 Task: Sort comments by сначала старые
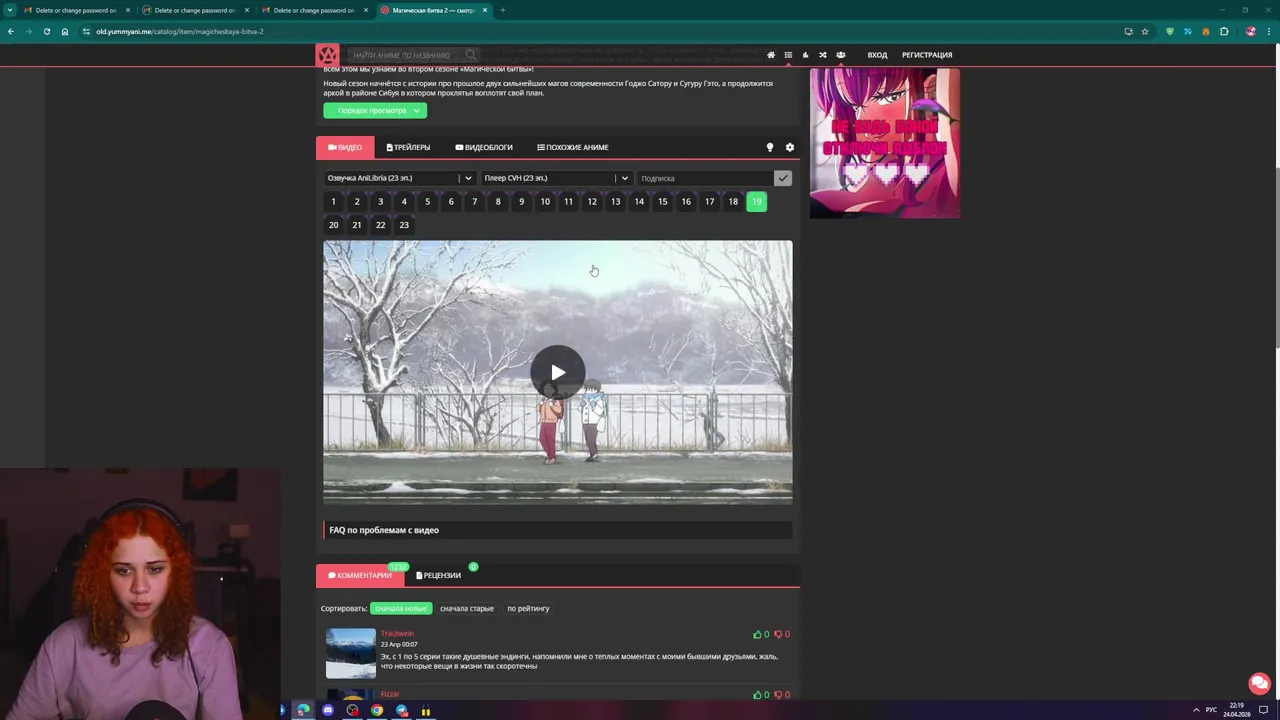[467, 608]
